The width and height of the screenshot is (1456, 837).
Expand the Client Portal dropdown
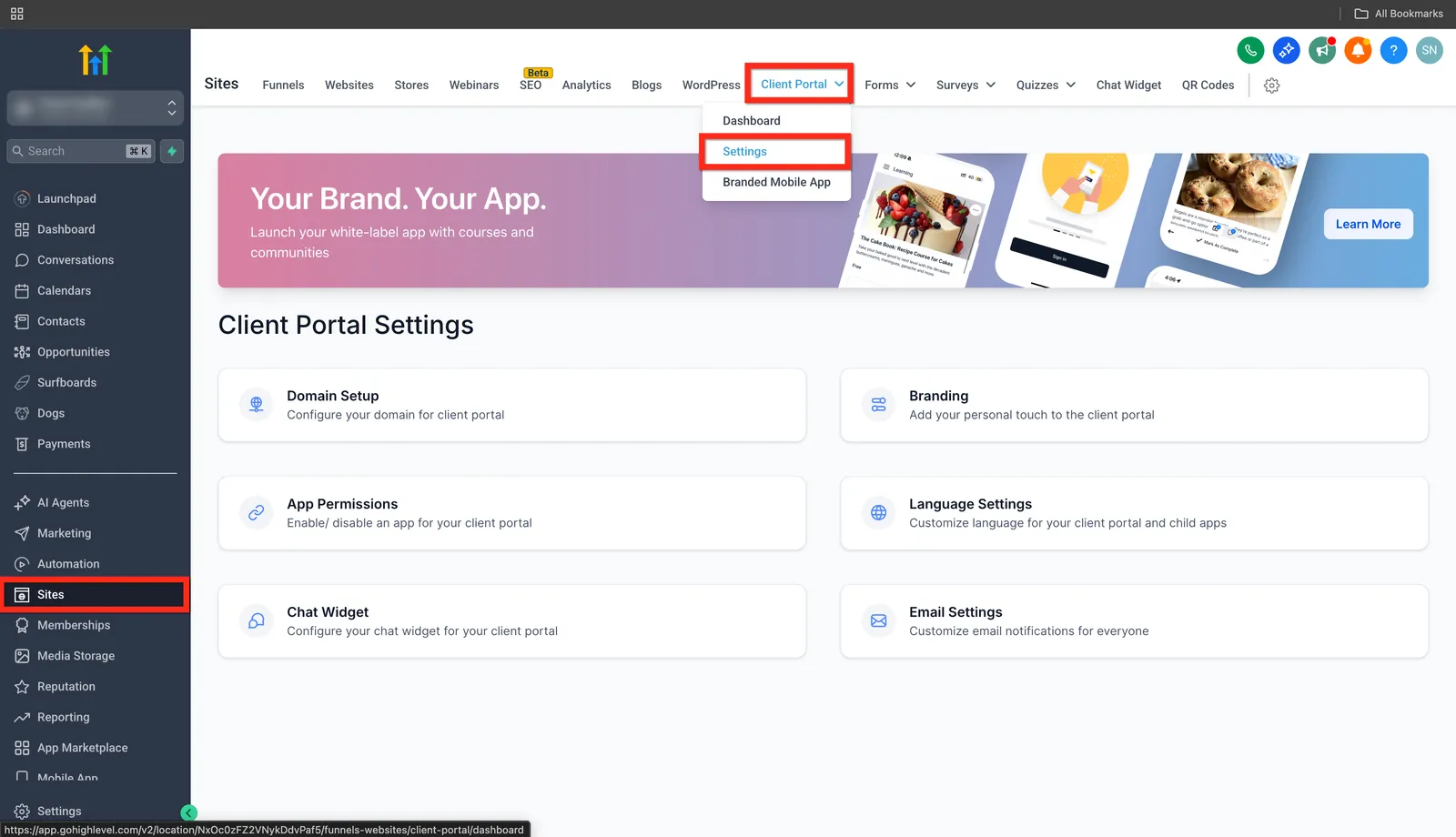(800, 84)
